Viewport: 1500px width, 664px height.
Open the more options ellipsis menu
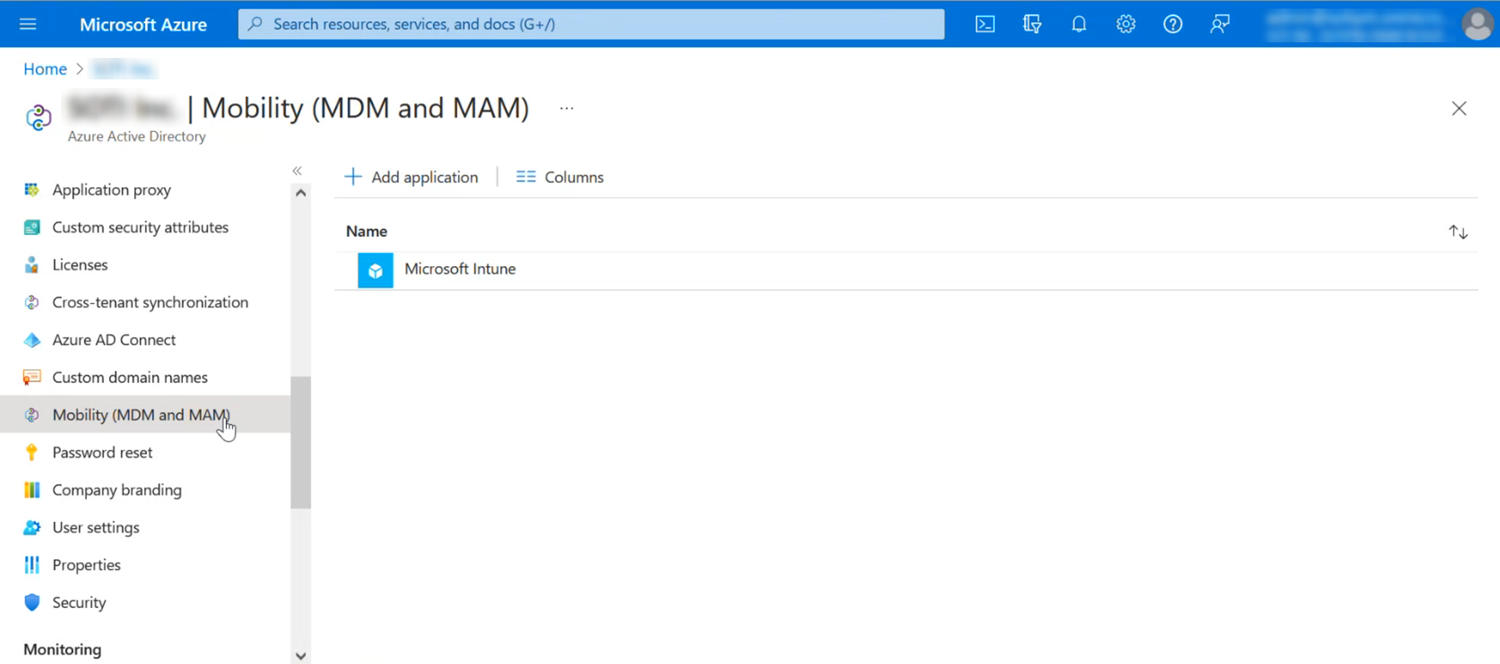tap(567, 108)
